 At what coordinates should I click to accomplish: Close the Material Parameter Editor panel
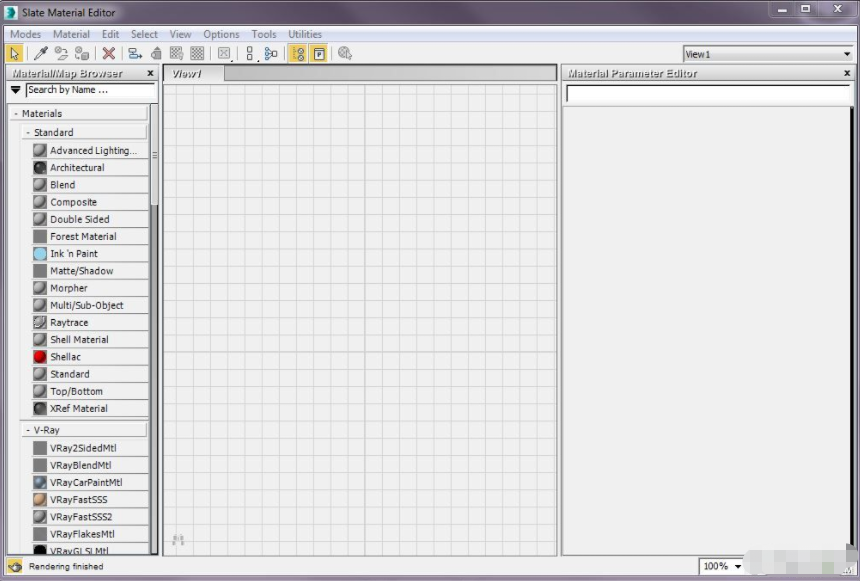point(847,73)
